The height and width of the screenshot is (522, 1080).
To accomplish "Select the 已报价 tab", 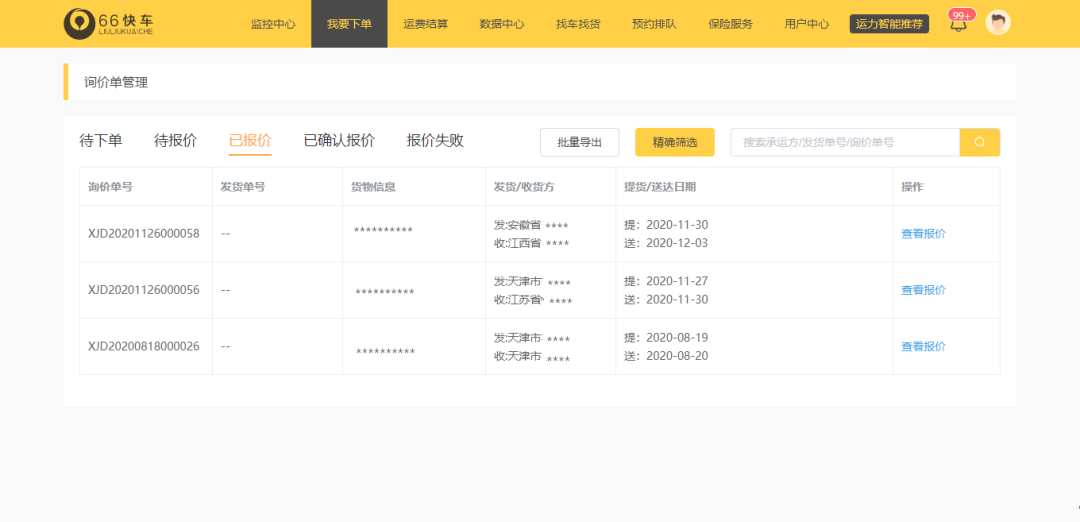I will [250, 141].
